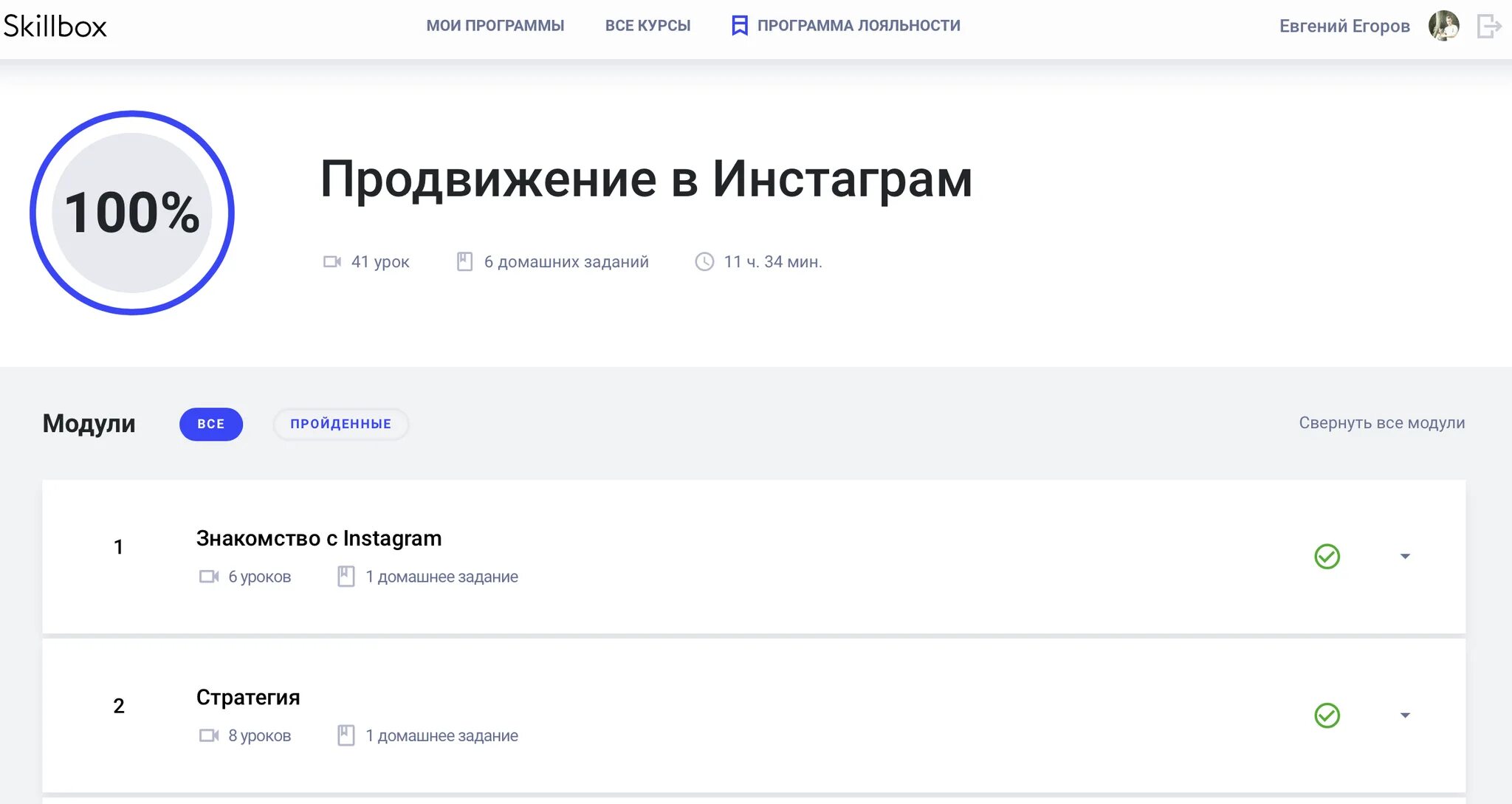Switch to the ПРОЙДЕННЫЕ modules filter
1512x804 pixels.
click(340, 425)
